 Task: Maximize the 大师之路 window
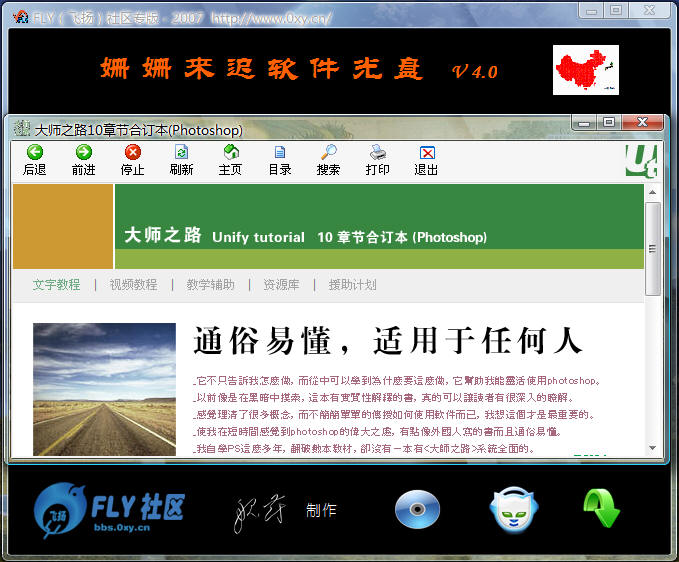pos(609,123)
